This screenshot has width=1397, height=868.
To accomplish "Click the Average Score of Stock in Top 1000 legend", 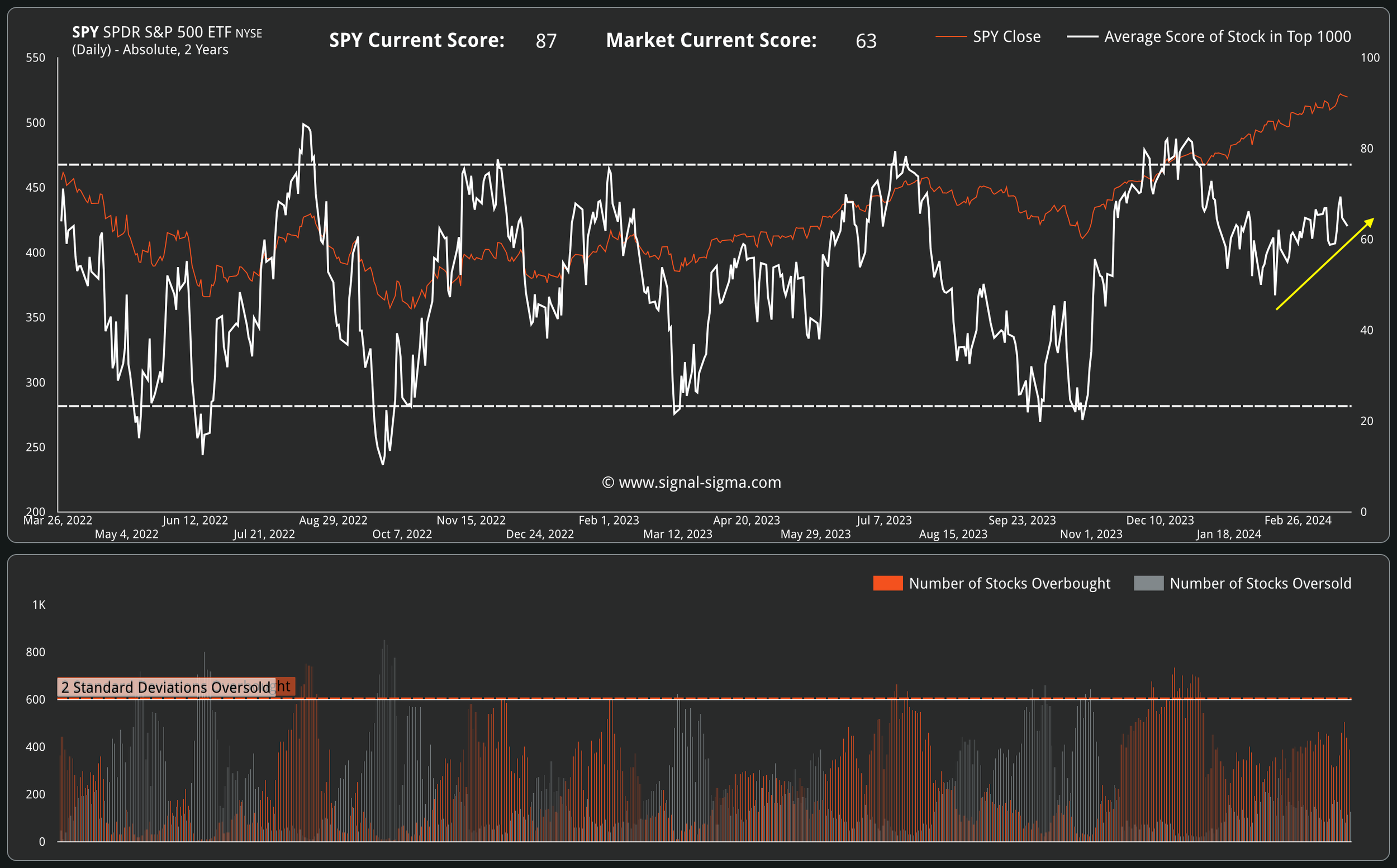I will pos(1209,37).
